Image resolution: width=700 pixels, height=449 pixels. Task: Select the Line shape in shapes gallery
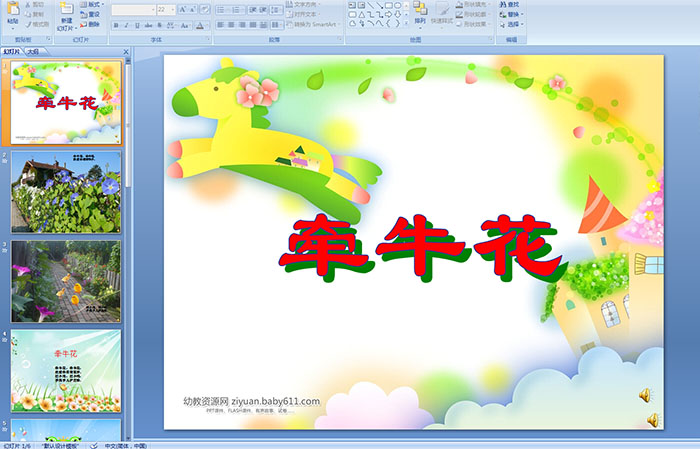pos(371,5)
